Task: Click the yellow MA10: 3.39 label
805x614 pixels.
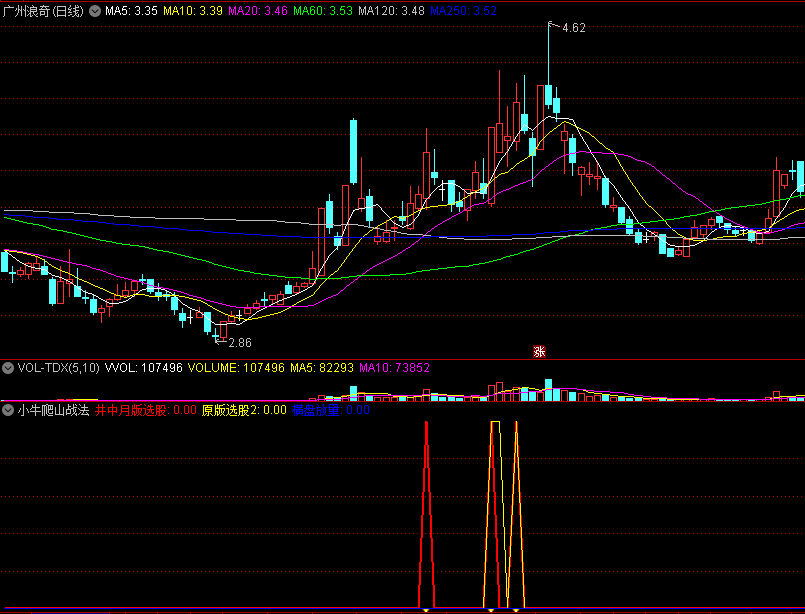Action: coord(193,11)
